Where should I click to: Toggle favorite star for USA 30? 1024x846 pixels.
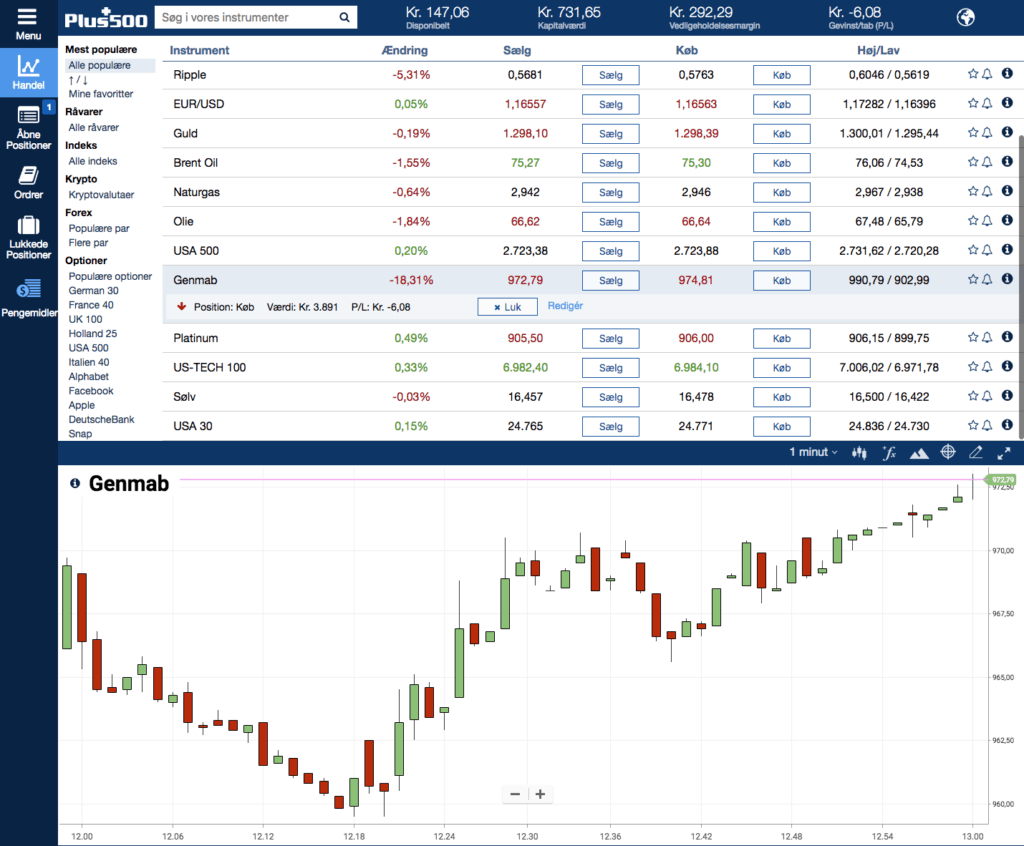pos(972,425)
